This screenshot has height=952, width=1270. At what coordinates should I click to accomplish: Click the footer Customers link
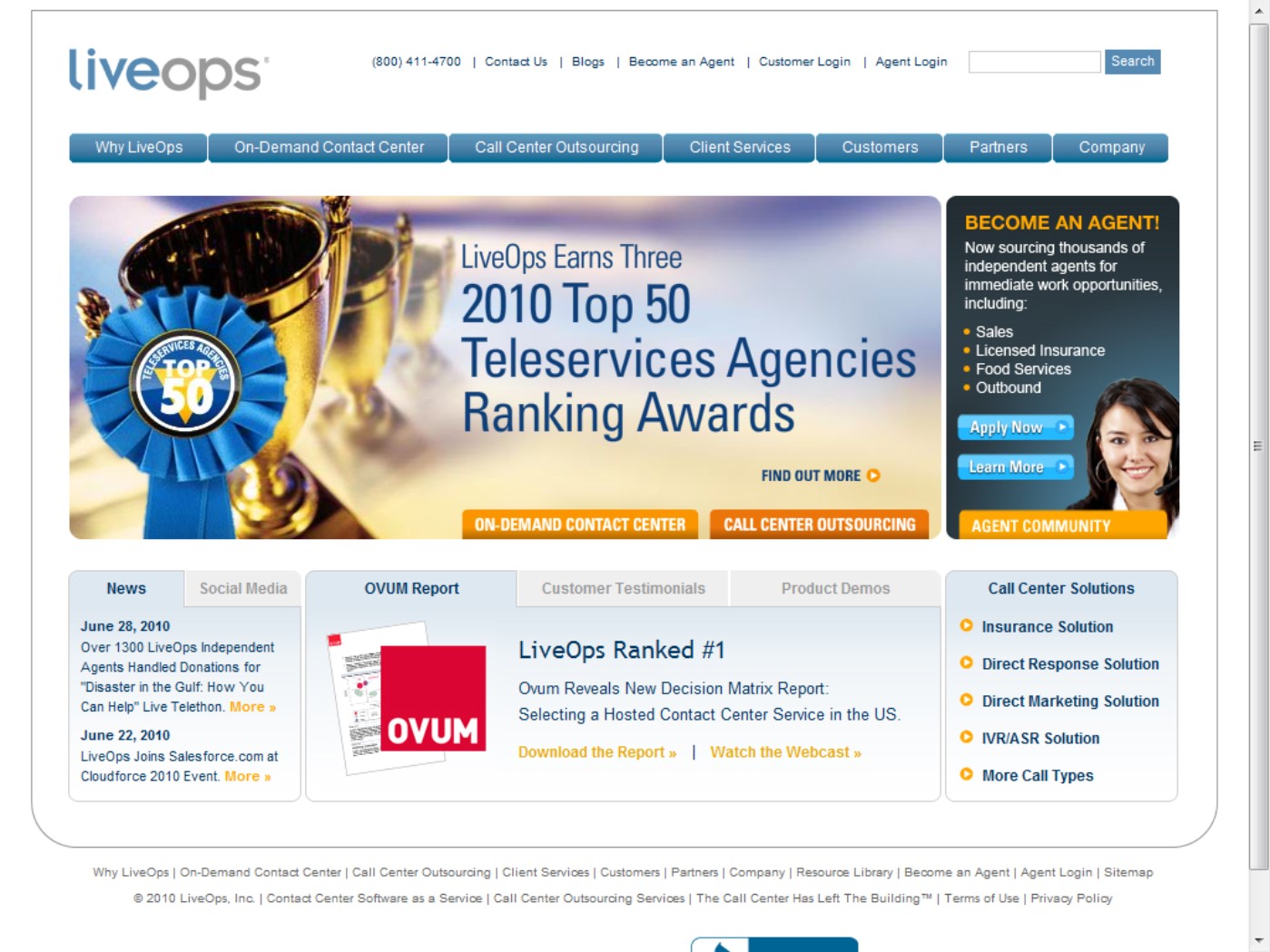630,872
